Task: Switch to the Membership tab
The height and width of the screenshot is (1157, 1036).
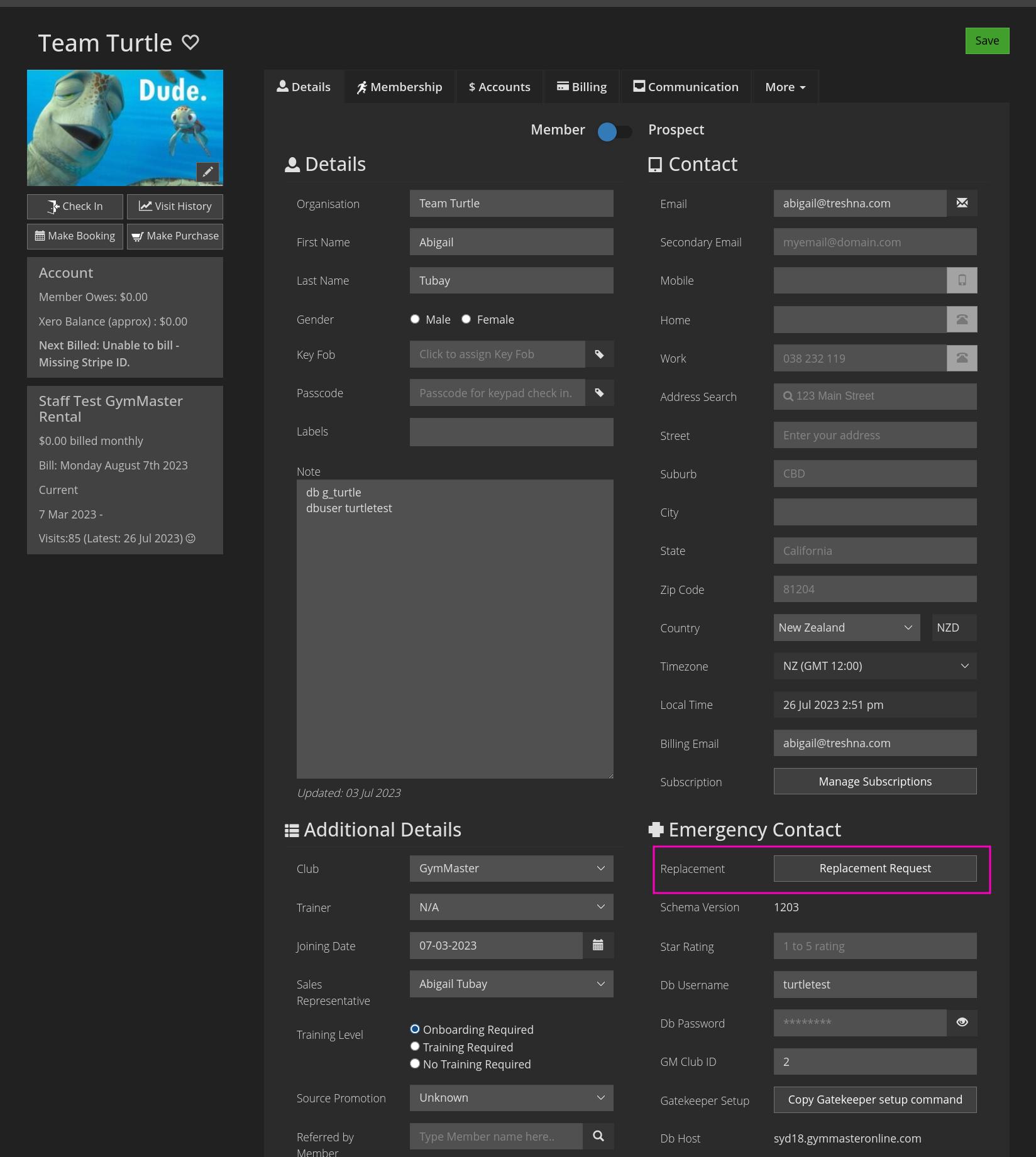Action: 400,87
